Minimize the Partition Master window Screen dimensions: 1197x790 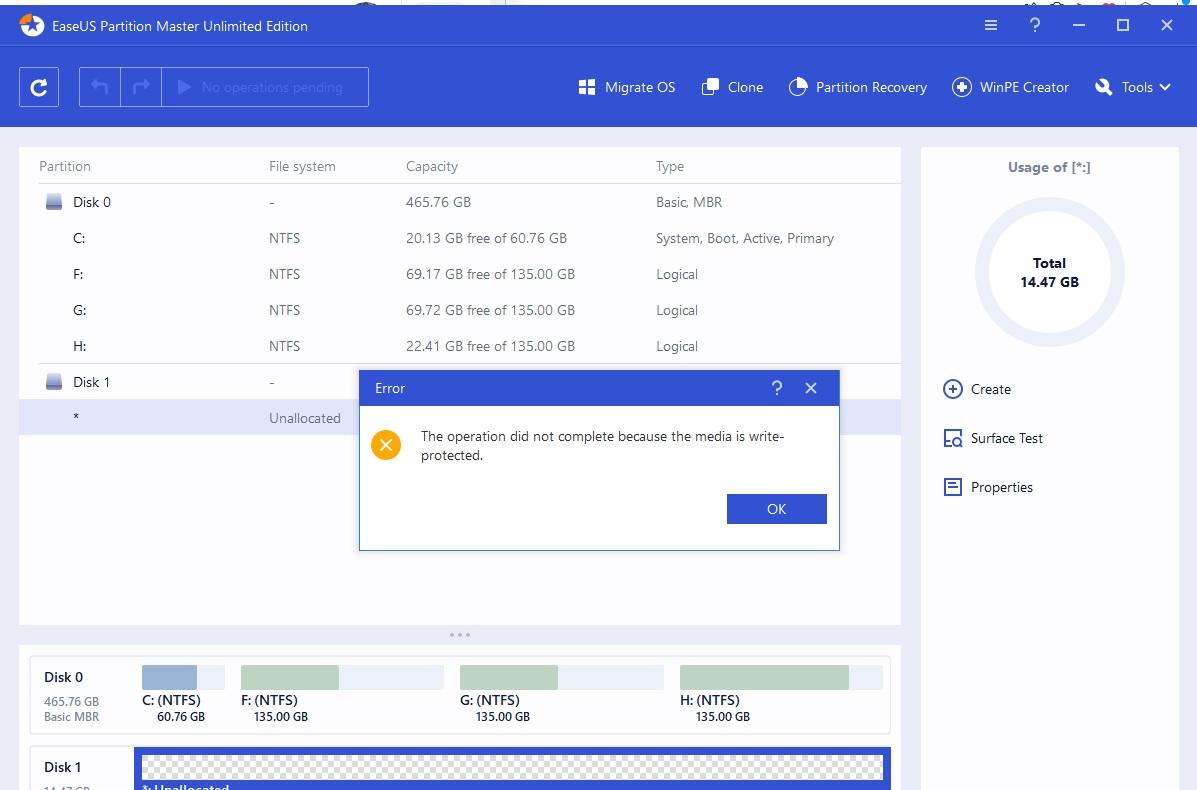pos(1079,25)
